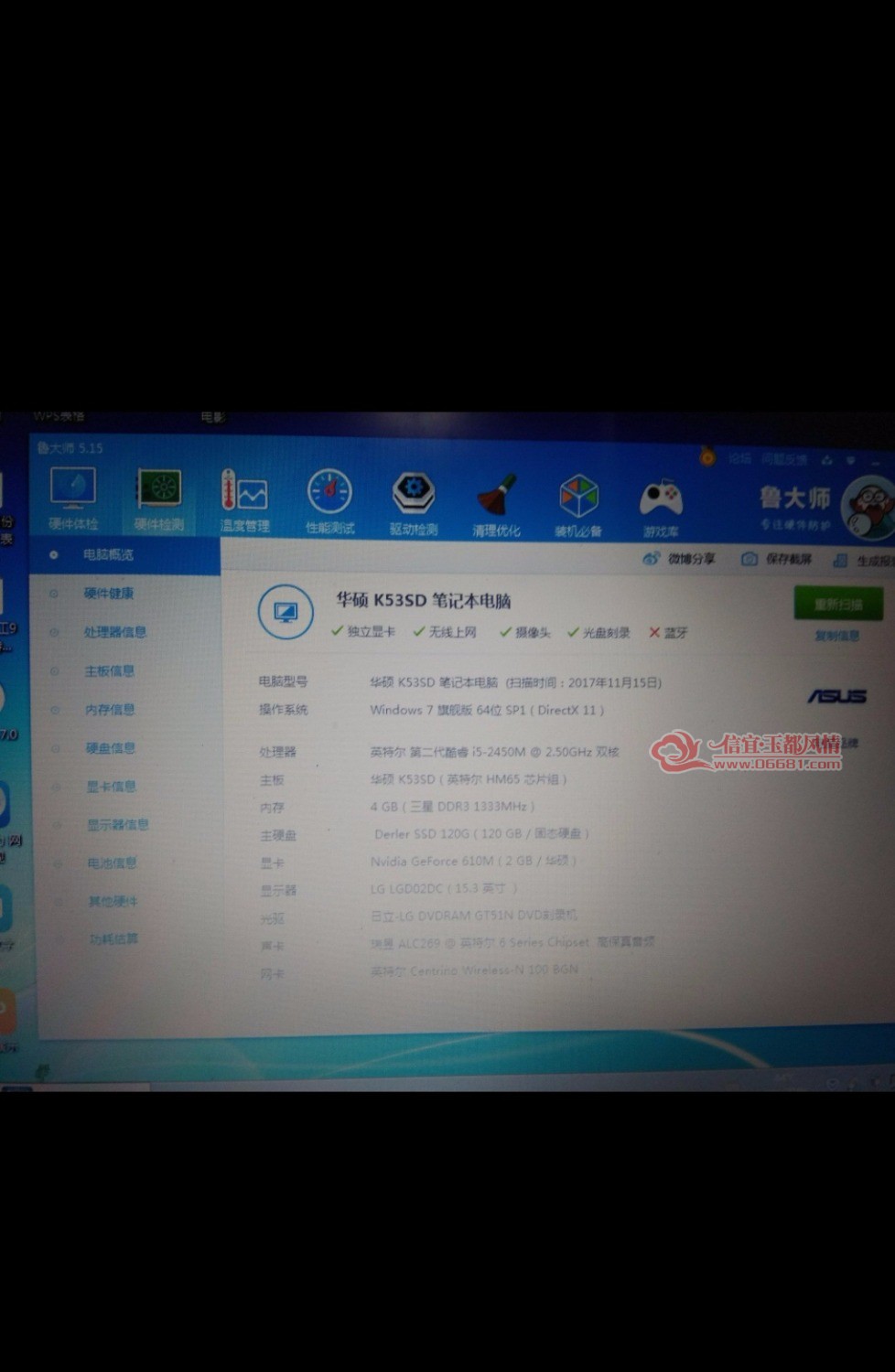Click the Nvidia GeForce 610M entry

[x=473, y=862]
